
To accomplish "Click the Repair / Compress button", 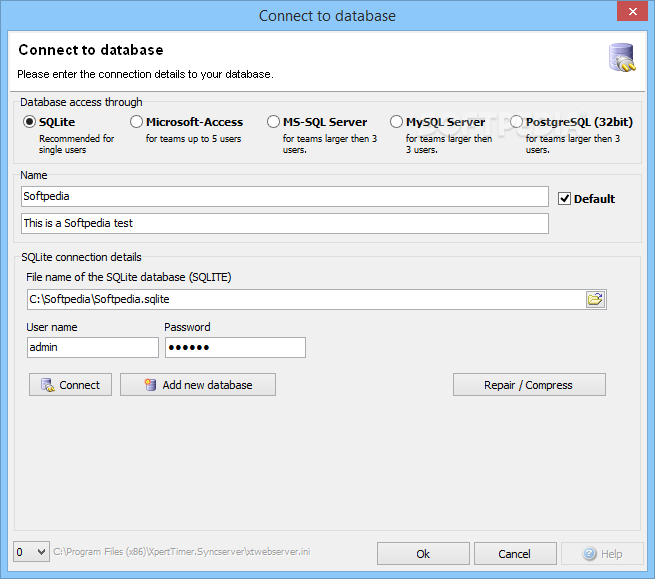I will tap(529, 385).
